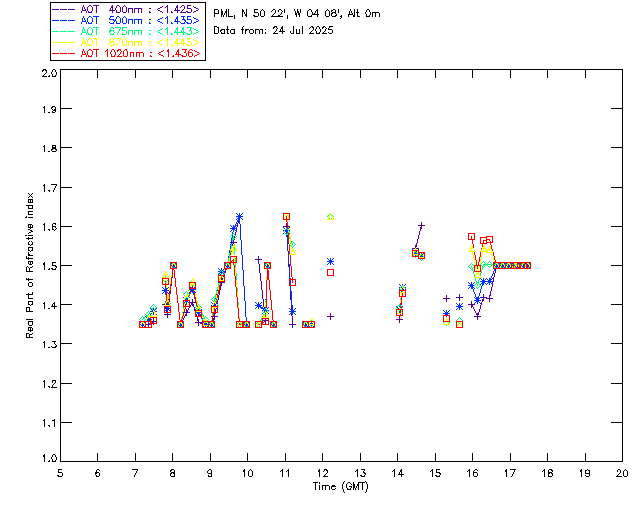Click the x-axis tick label 10
640x512 pixels.
click(x=247, y=474)
